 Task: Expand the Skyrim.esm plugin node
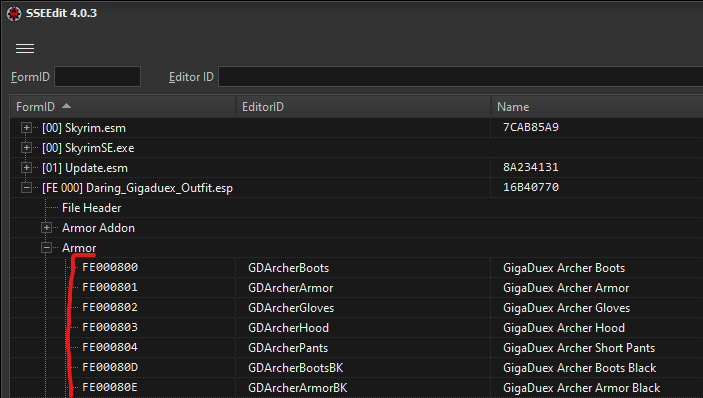click(x=26, y=128)
